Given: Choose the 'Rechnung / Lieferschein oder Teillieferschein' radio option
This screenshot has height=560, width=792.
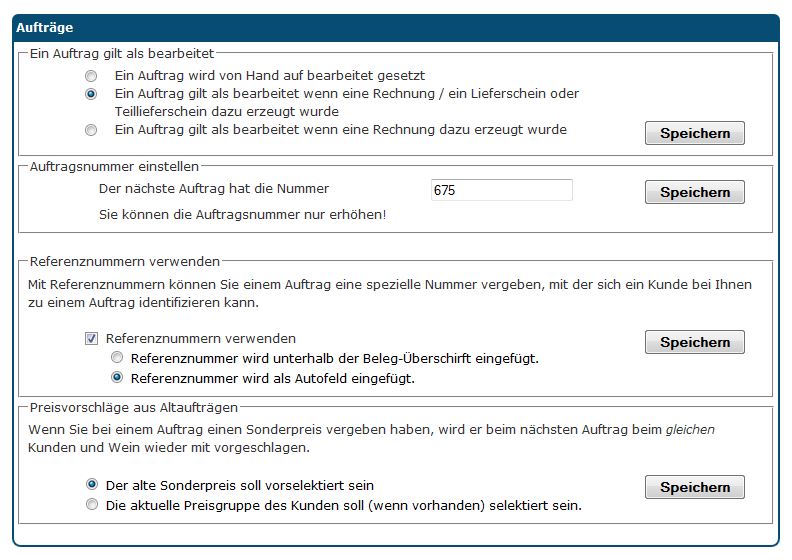Looking at the screenshot, I should [x=92, y=94].
